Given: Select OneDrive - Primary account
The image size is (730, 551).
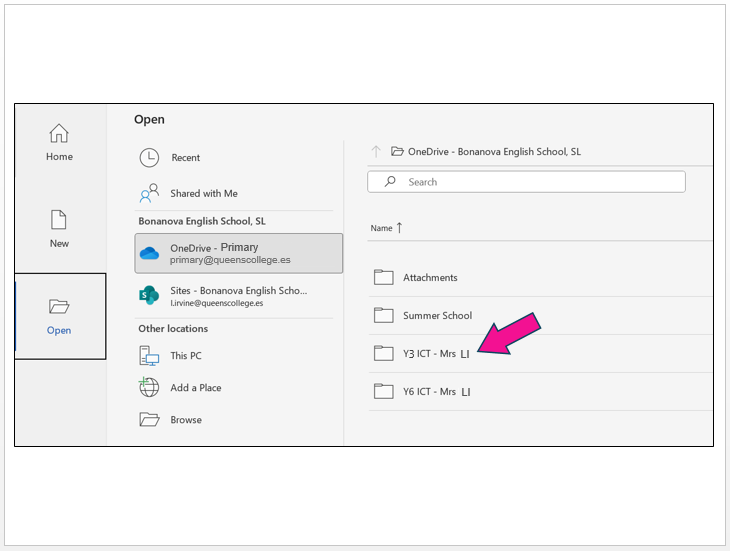Looking at the screenshot, I should [x=239, y=253].
